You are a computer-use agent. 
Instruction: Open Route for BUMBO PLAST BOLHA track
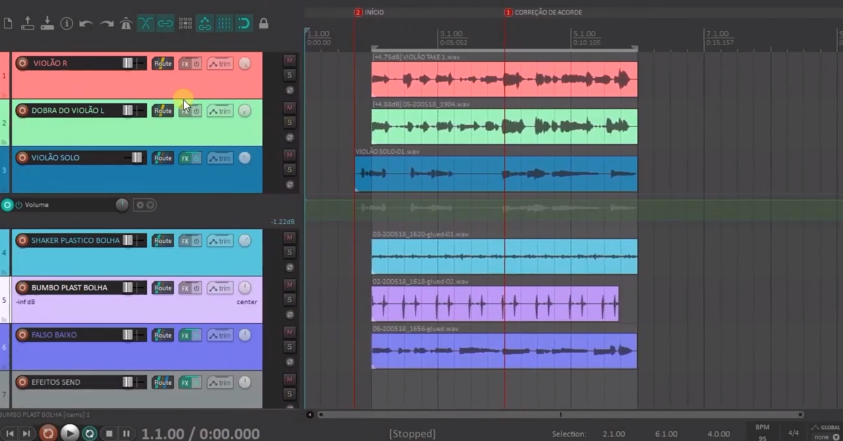[162, 288]
